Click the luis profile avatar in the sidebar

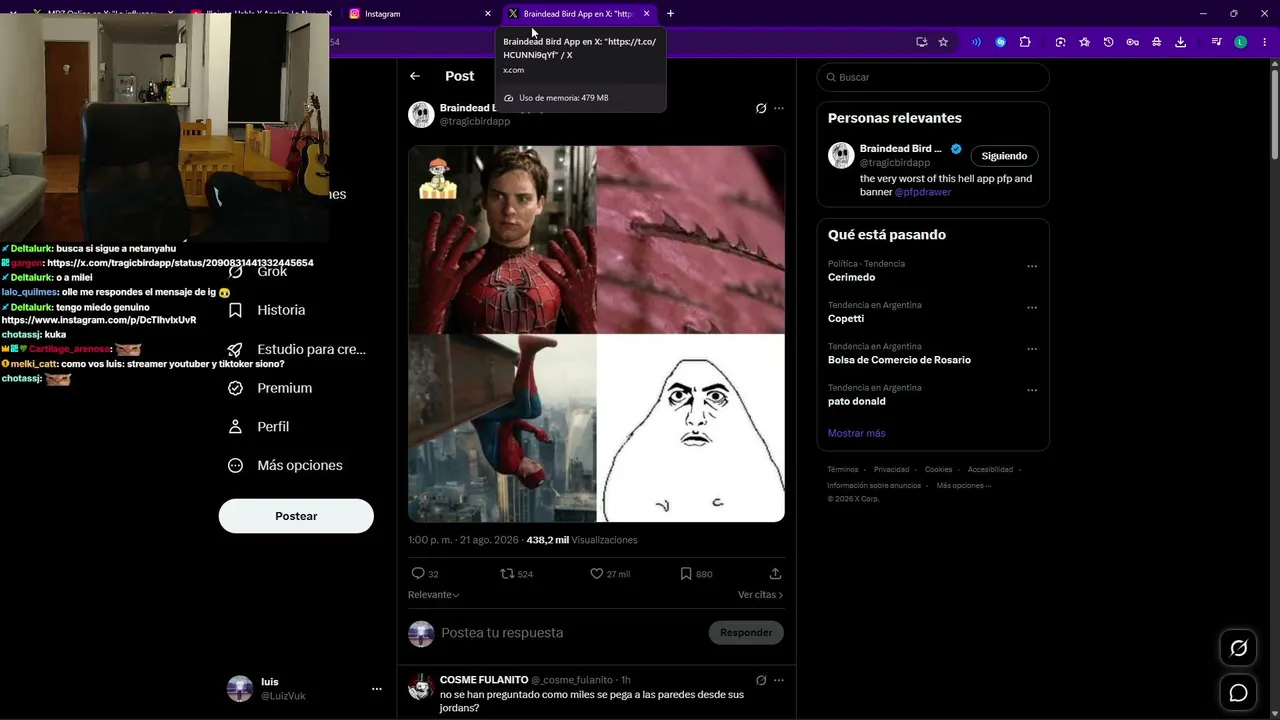click(x=240, y=688)
